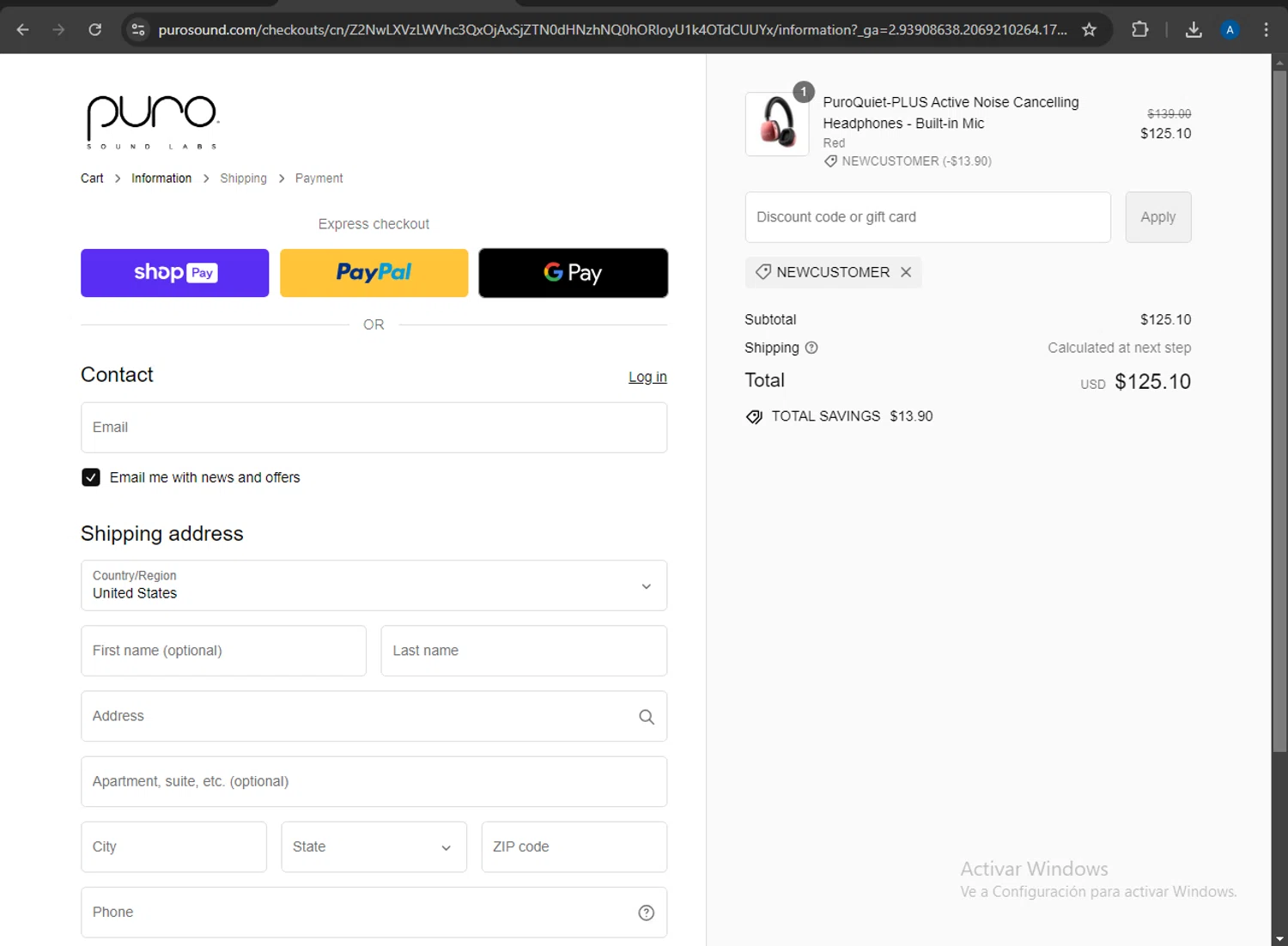Select the Information breadcrumb

coord(161,179)
